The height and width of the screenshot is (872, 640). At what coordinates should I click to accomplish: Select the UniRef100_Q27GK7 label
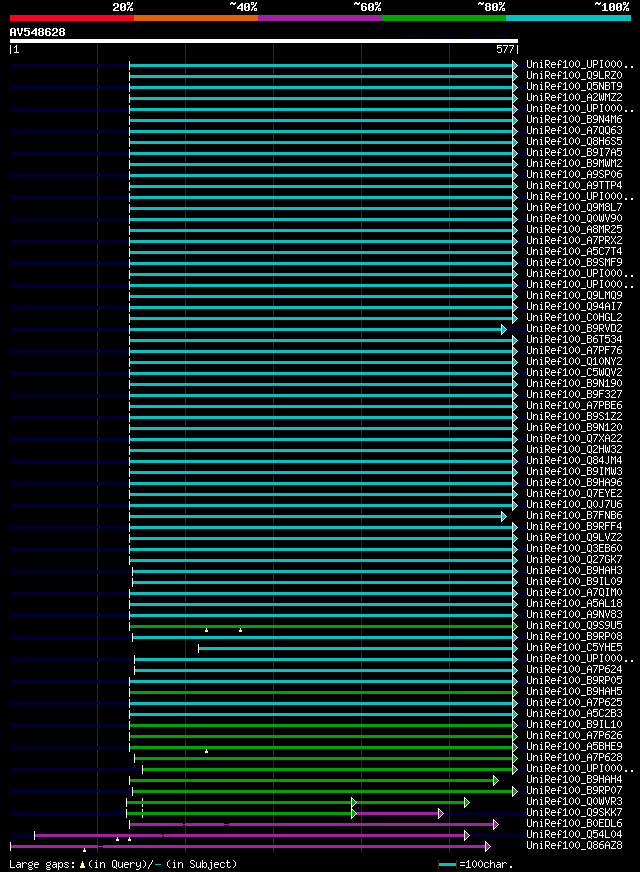tap(574, 560)
